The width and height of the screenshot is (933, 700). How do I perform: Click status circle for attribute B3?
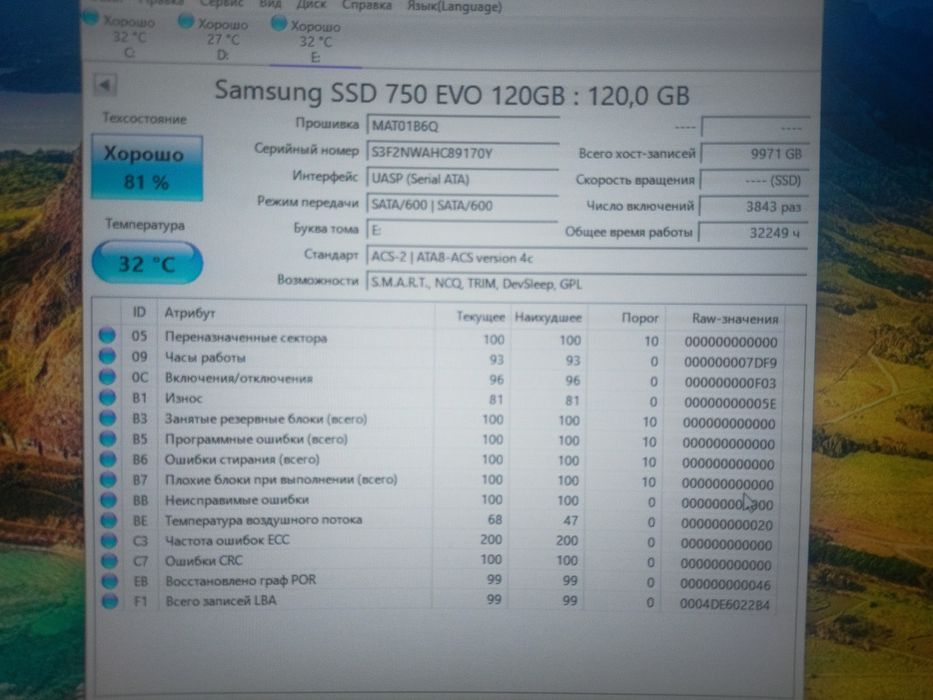108,418
